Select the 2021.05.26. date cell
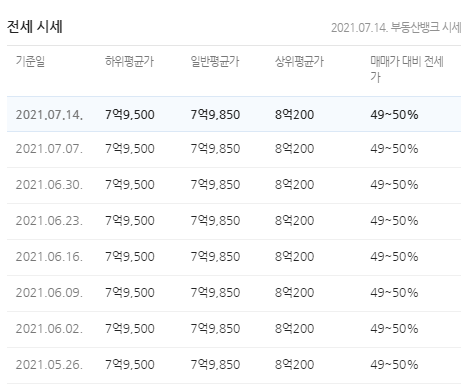 pyautogui.click(x=49, y=365)
